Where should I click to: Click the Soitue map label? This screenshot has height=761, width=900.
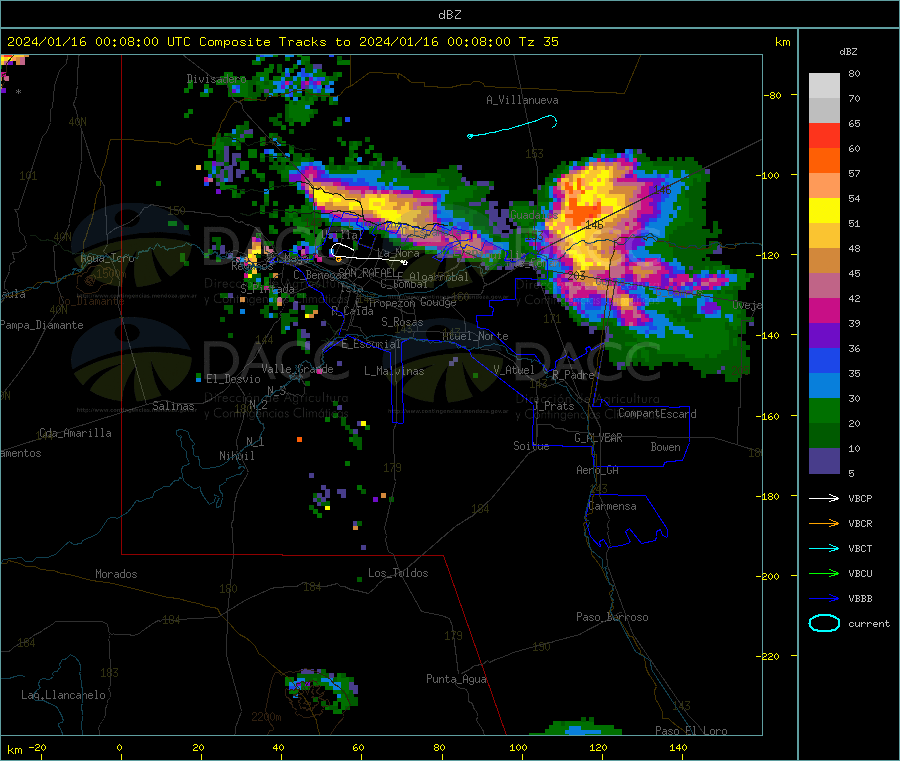tap(531, 446)
